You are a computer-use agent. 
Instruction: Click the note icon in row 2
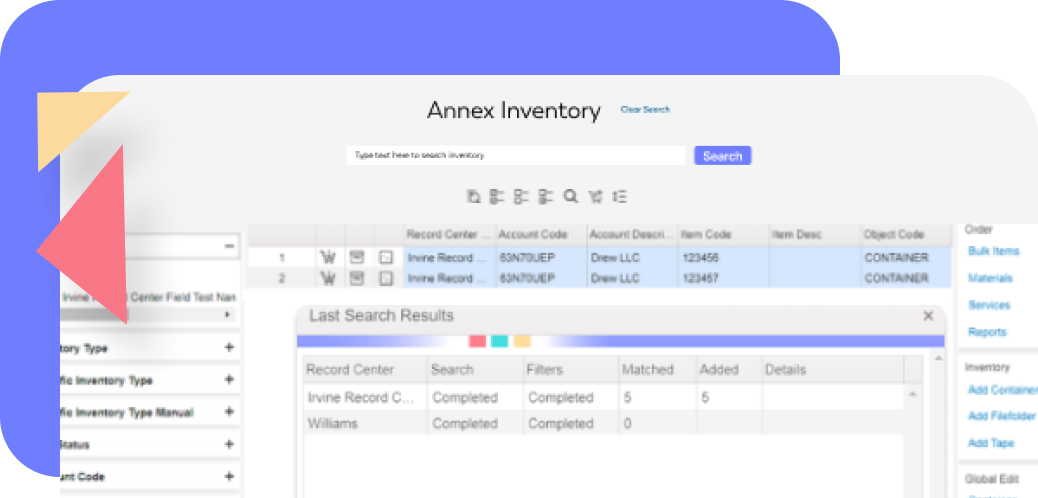click(386, 278)
